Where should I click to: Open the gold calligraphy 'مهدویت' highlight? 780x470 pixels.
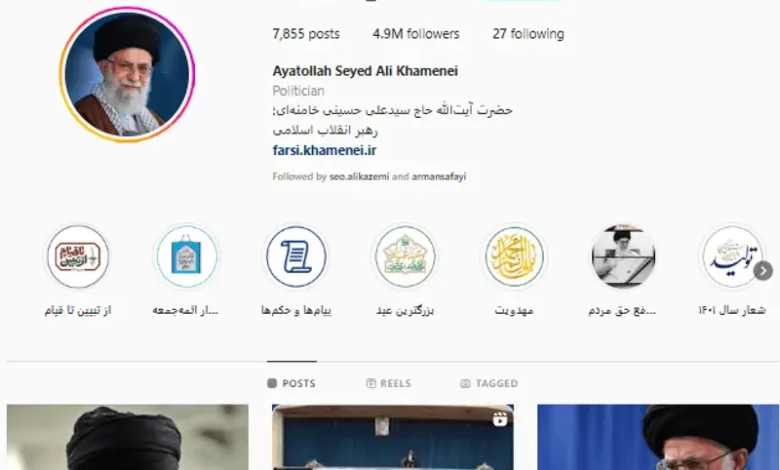514,257
